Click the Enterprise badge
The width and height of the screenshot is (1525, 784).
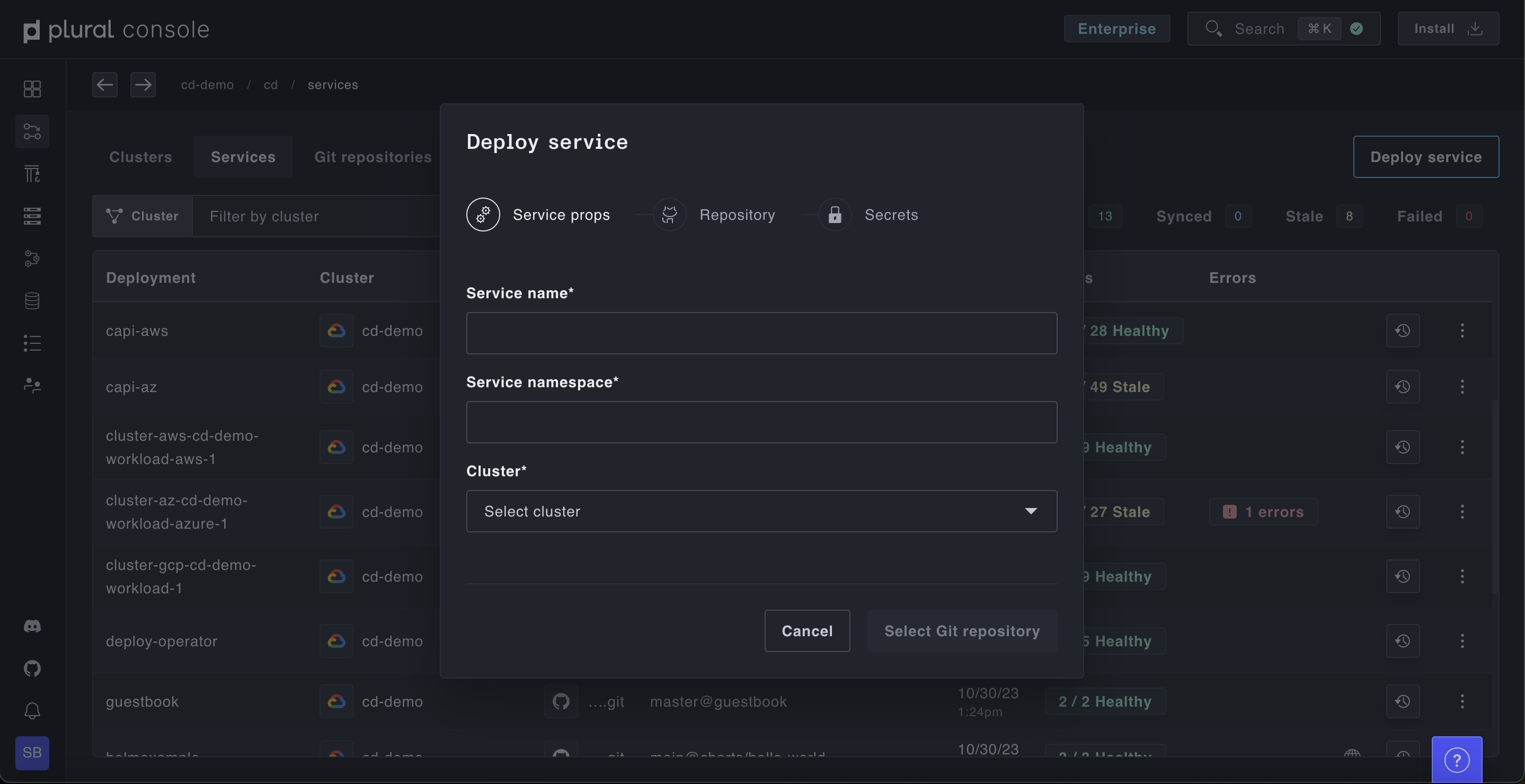(1116, 29)
